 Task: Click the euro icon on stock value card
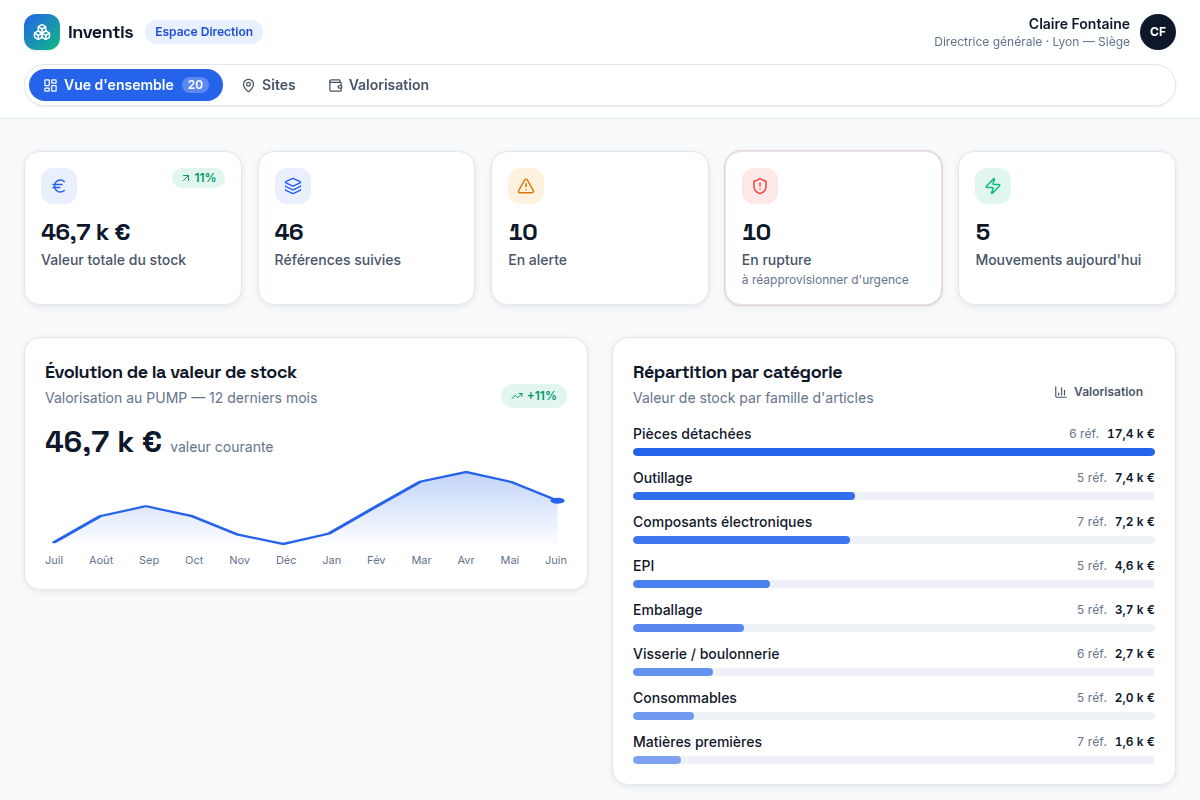59,186
